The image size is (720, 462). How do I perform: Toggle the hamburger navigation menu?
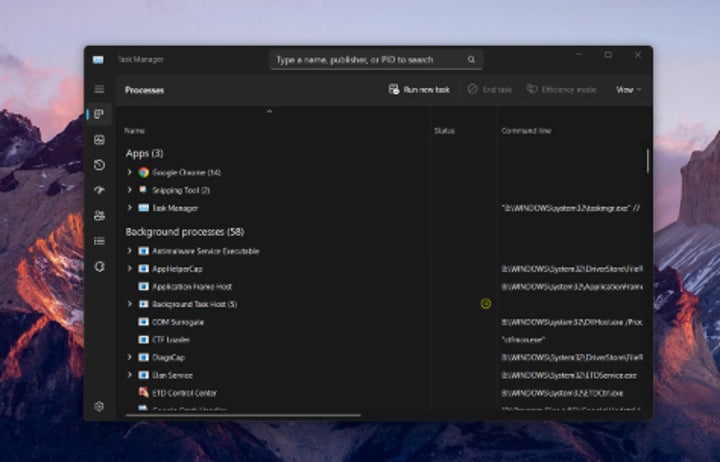tap(99, 89)
